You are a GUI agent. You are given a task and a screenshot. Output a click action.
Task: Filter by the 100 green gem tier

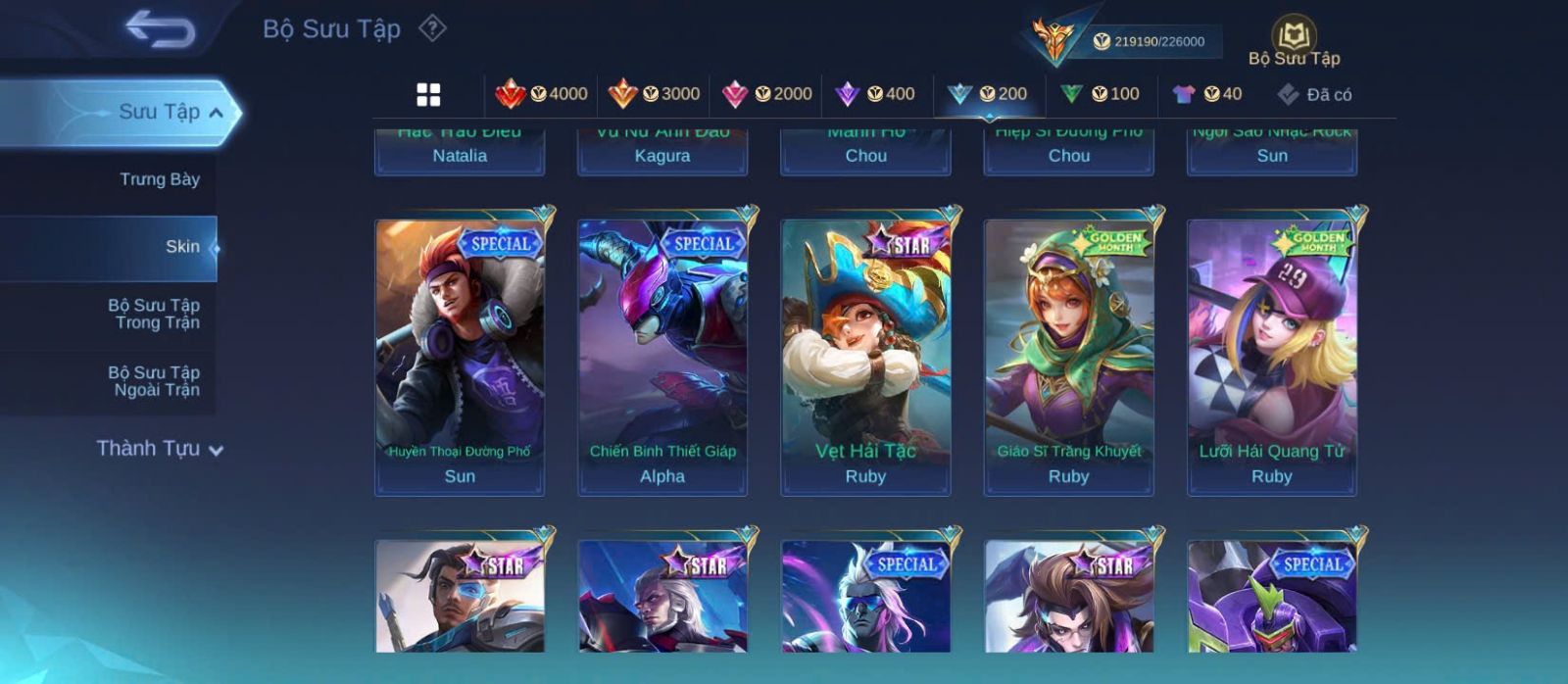pos(1100,94)
